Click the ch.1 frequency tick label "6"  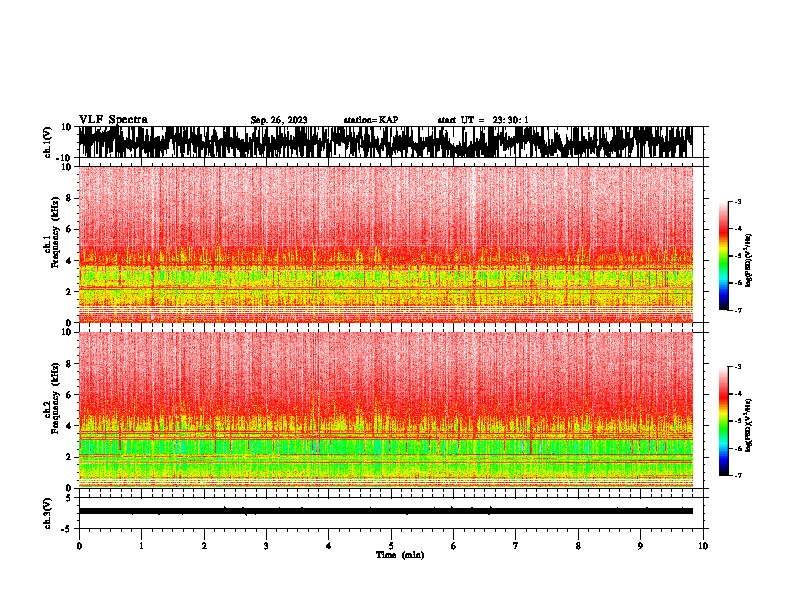69,229
